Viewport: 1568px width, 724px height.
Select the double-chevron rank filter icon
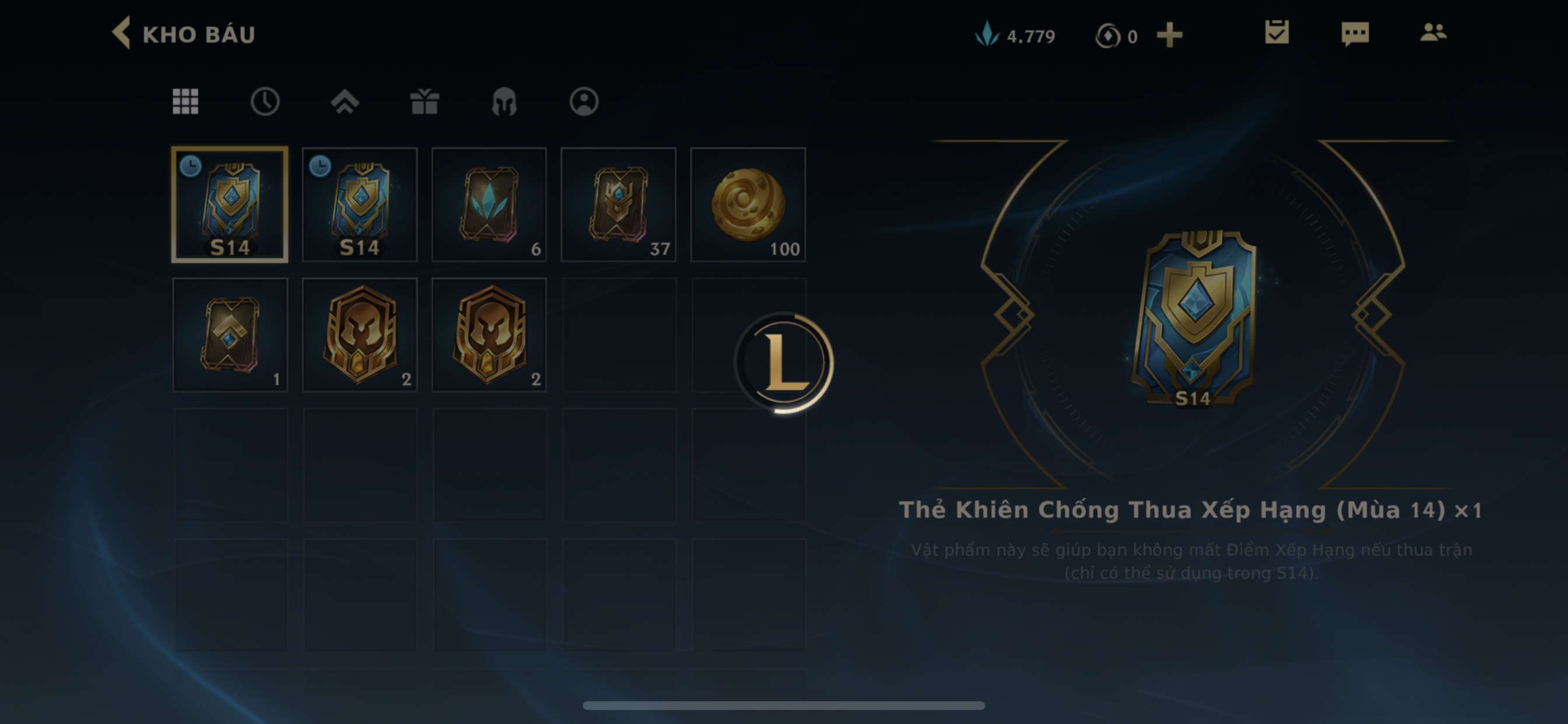(x=345, y=101)
